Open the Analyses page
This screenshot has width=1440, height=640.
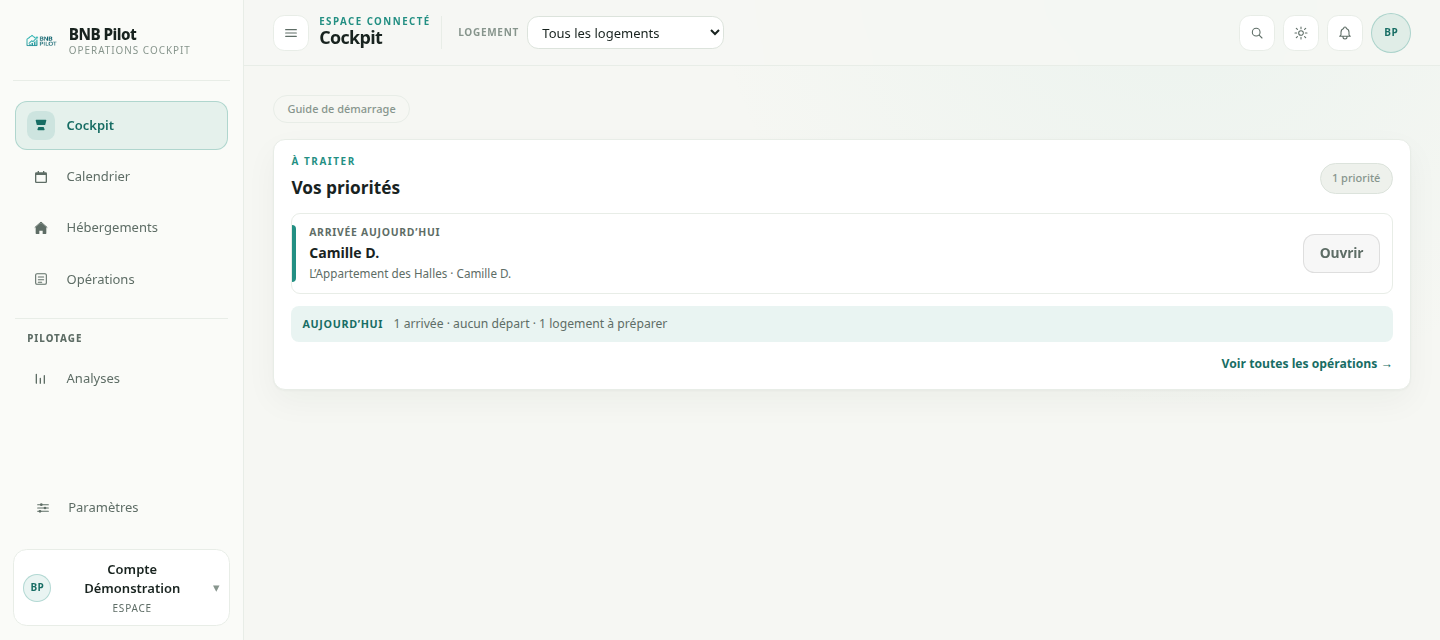121,379
